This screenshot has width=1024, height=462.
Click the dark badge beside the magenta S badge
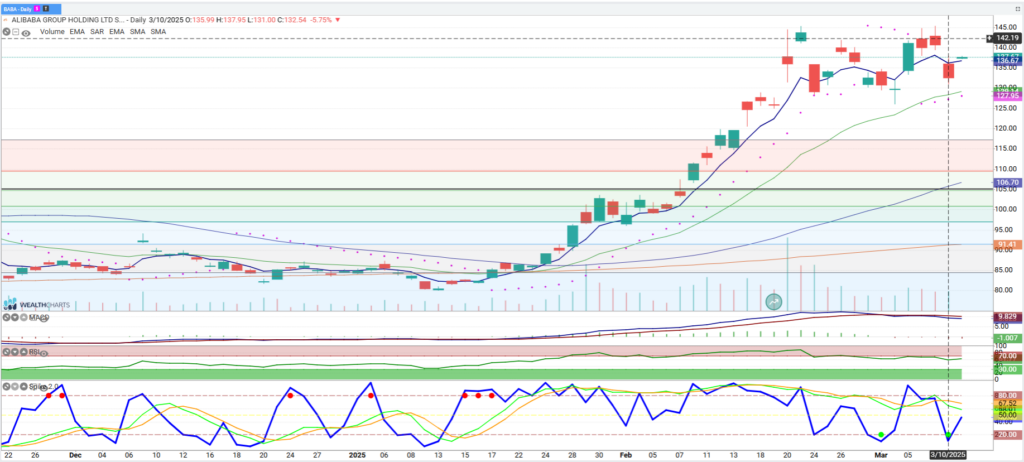[46, 8]
